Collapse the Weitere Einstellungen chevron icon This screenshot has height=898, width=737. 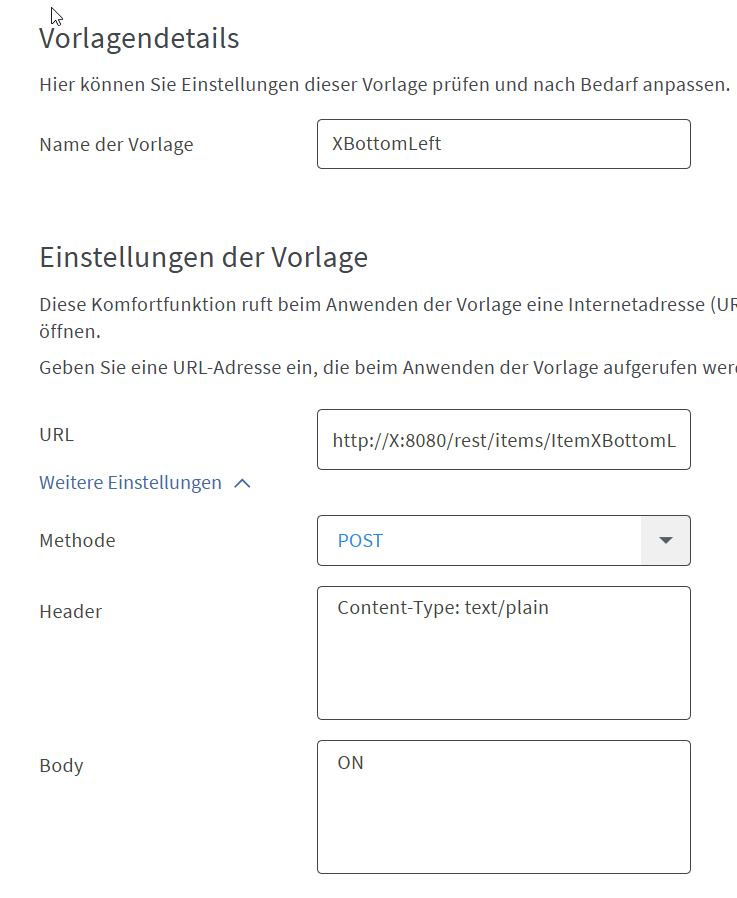click(x=241, y=483)
